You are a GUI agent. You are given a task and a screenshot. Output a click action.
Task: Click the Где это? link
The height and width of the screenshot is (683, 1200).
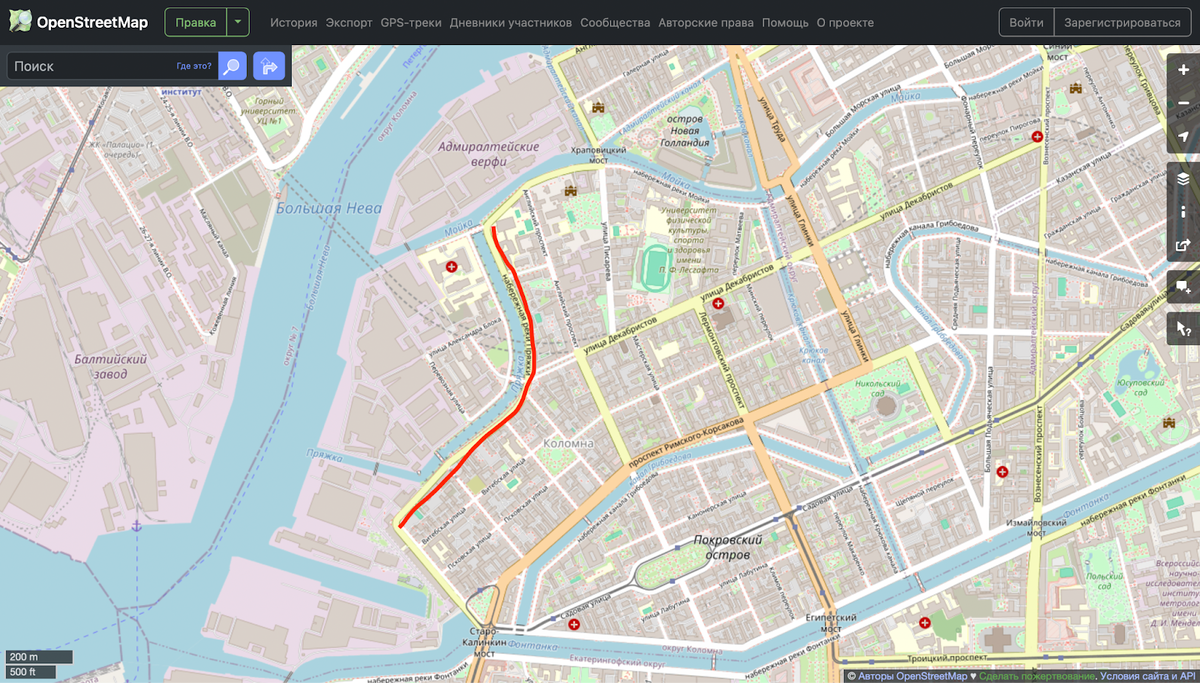194,66
